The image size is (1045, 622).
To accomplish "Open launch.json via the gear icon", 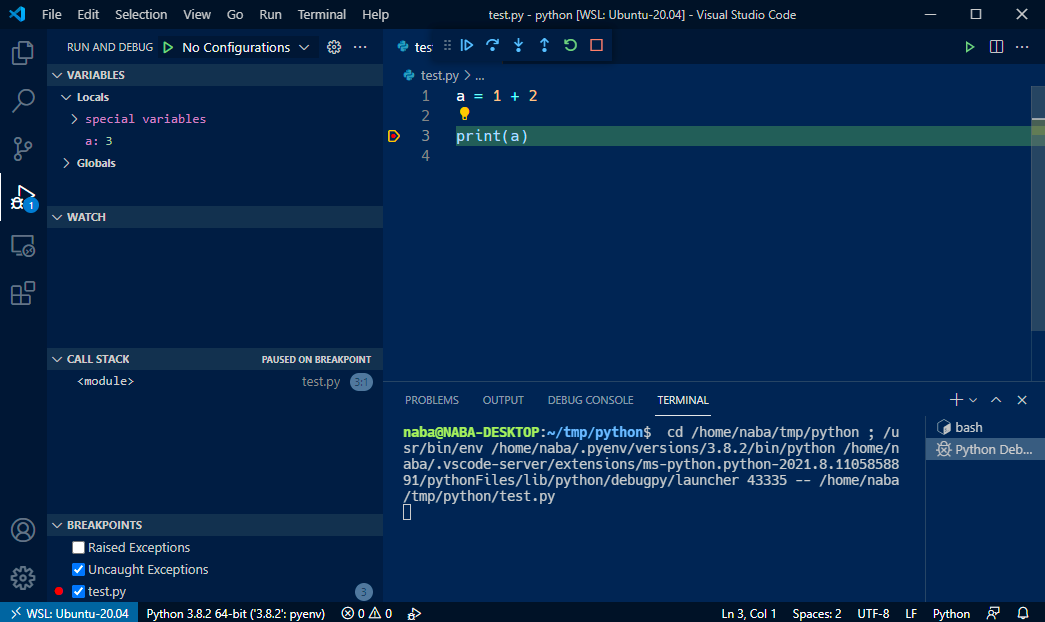I will (x=334, y=47).
